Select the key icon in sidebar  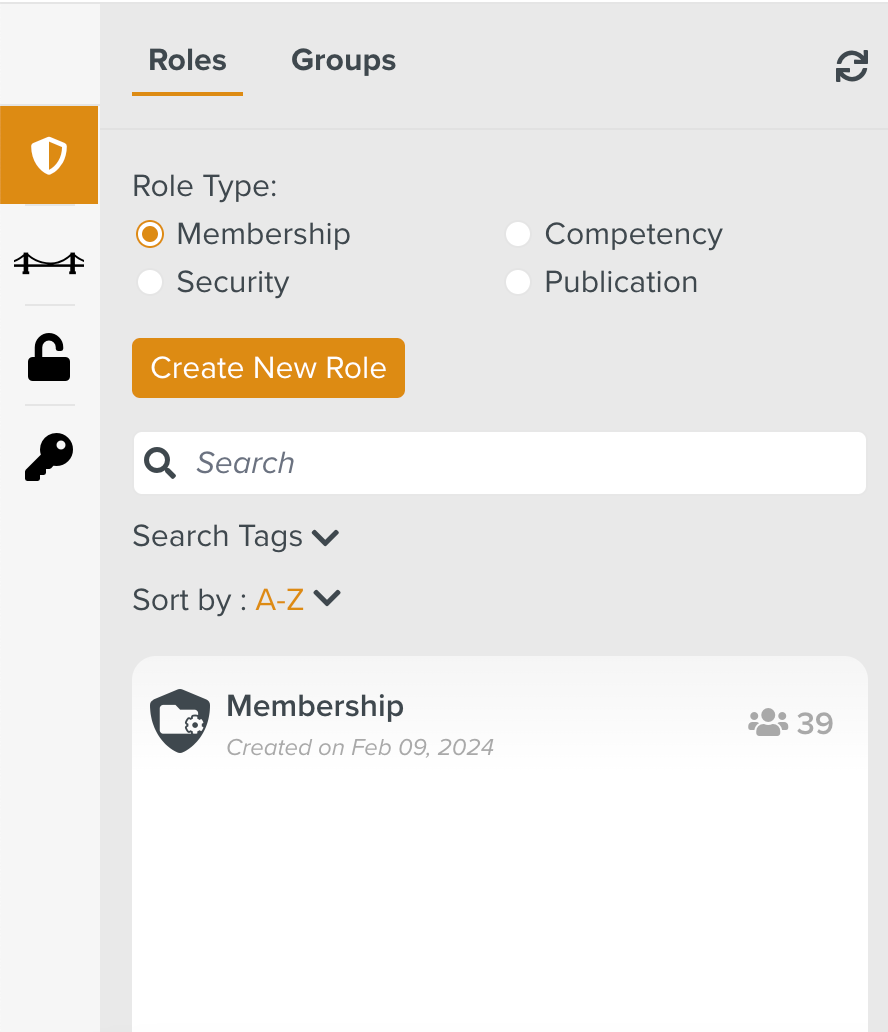[49, 457]
